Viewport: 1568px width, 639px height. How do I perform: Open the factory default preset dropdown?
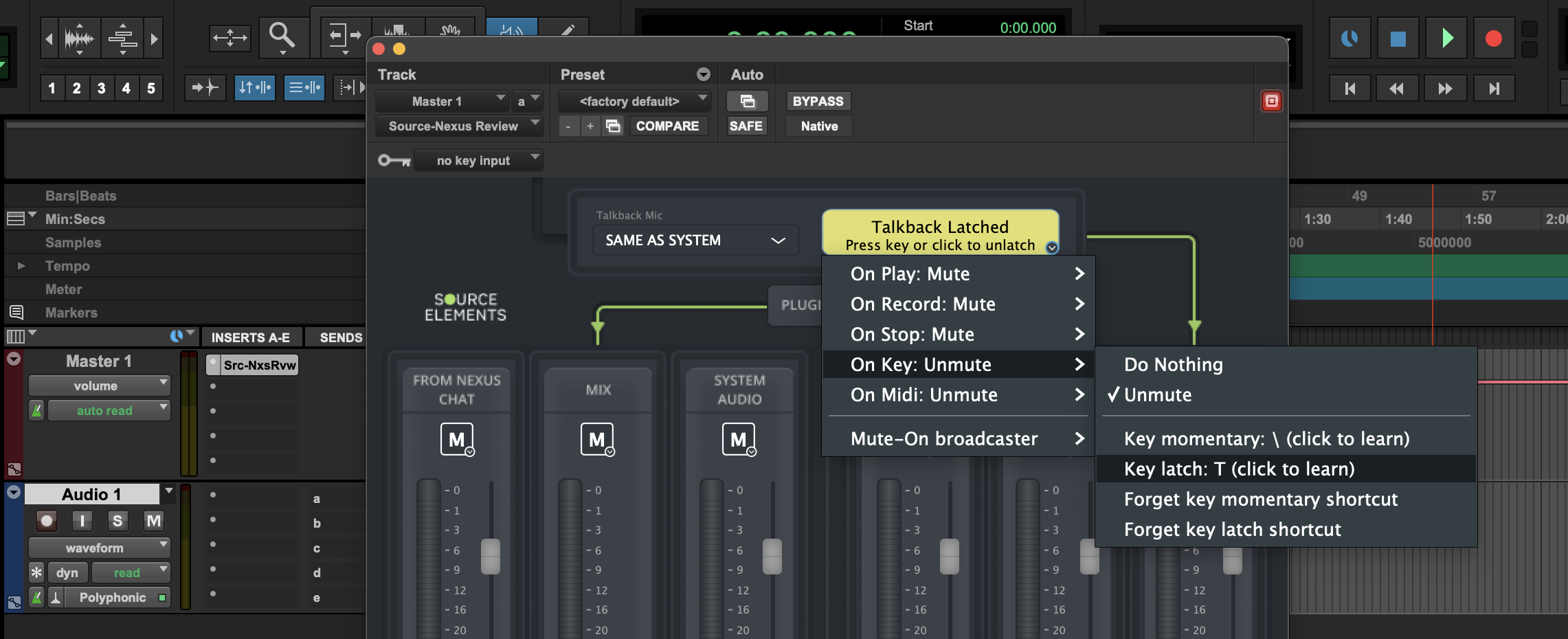pyautogui.click(x=634, y=101)
